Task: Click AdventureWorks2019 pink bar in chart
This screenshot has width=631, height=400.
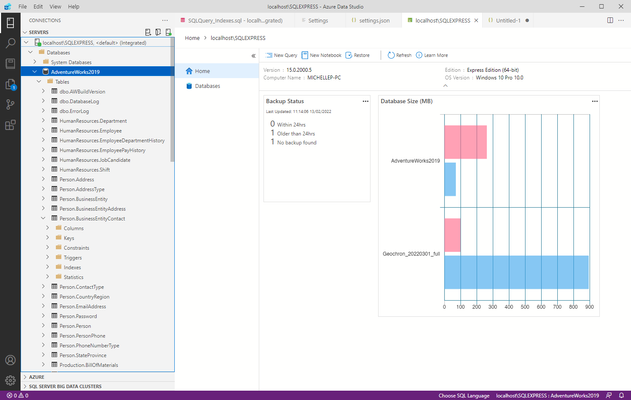Action: 465,142
